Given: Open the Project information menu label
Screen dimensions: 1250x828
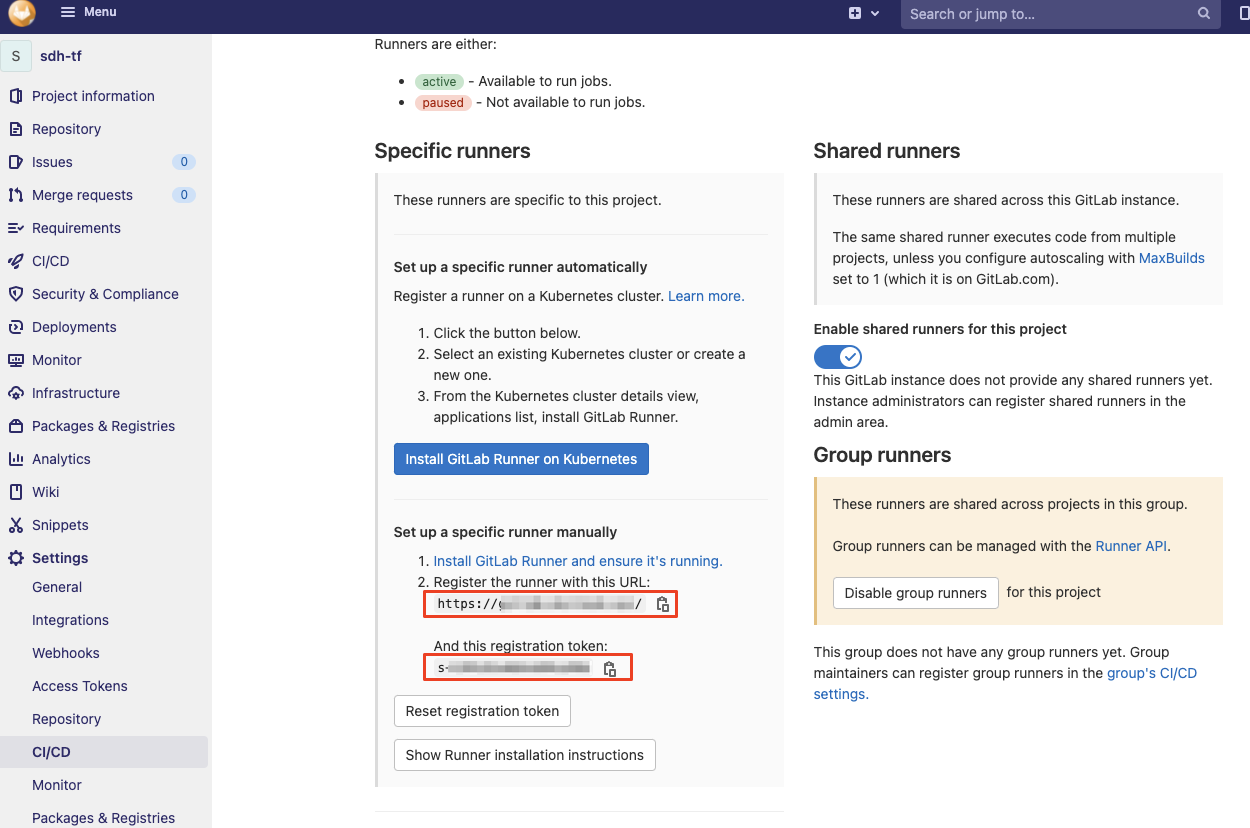Looking at the screenshot, I should click(x=93, y=96).
